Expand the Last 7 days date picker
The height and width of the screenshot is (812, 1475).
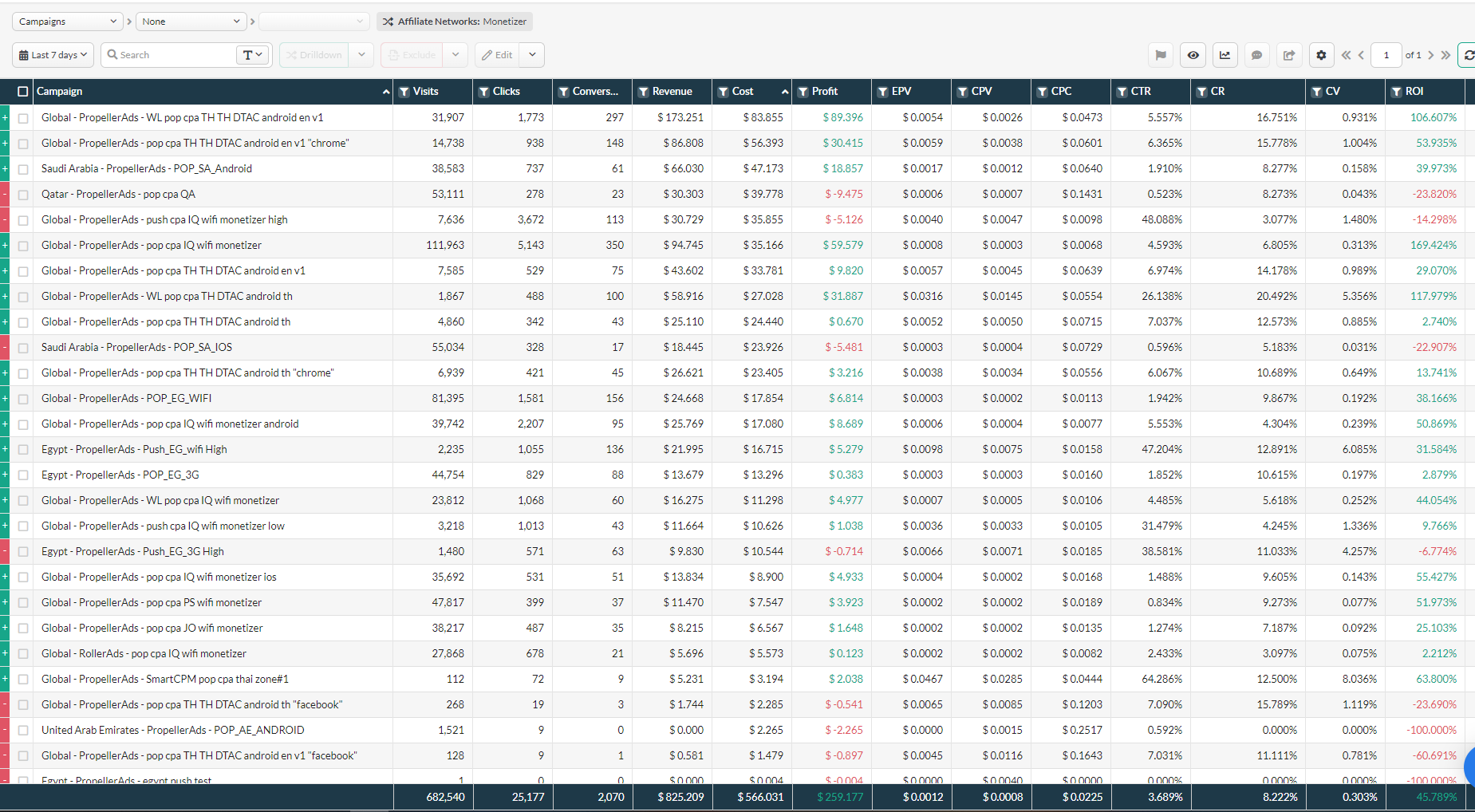(53, 55)
